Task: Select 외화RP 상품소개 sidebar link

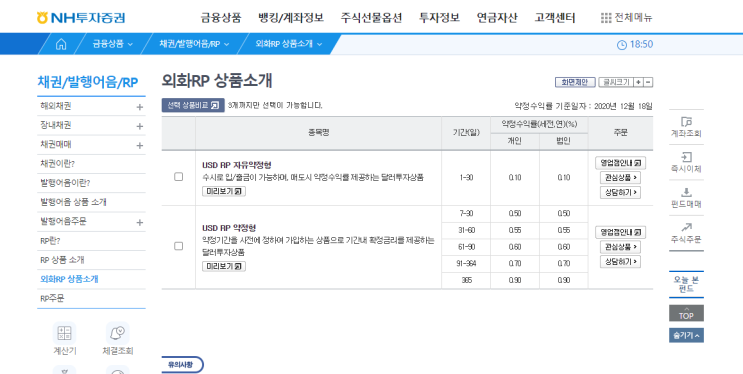Action: pyautogui.click(x=69, y=279)
